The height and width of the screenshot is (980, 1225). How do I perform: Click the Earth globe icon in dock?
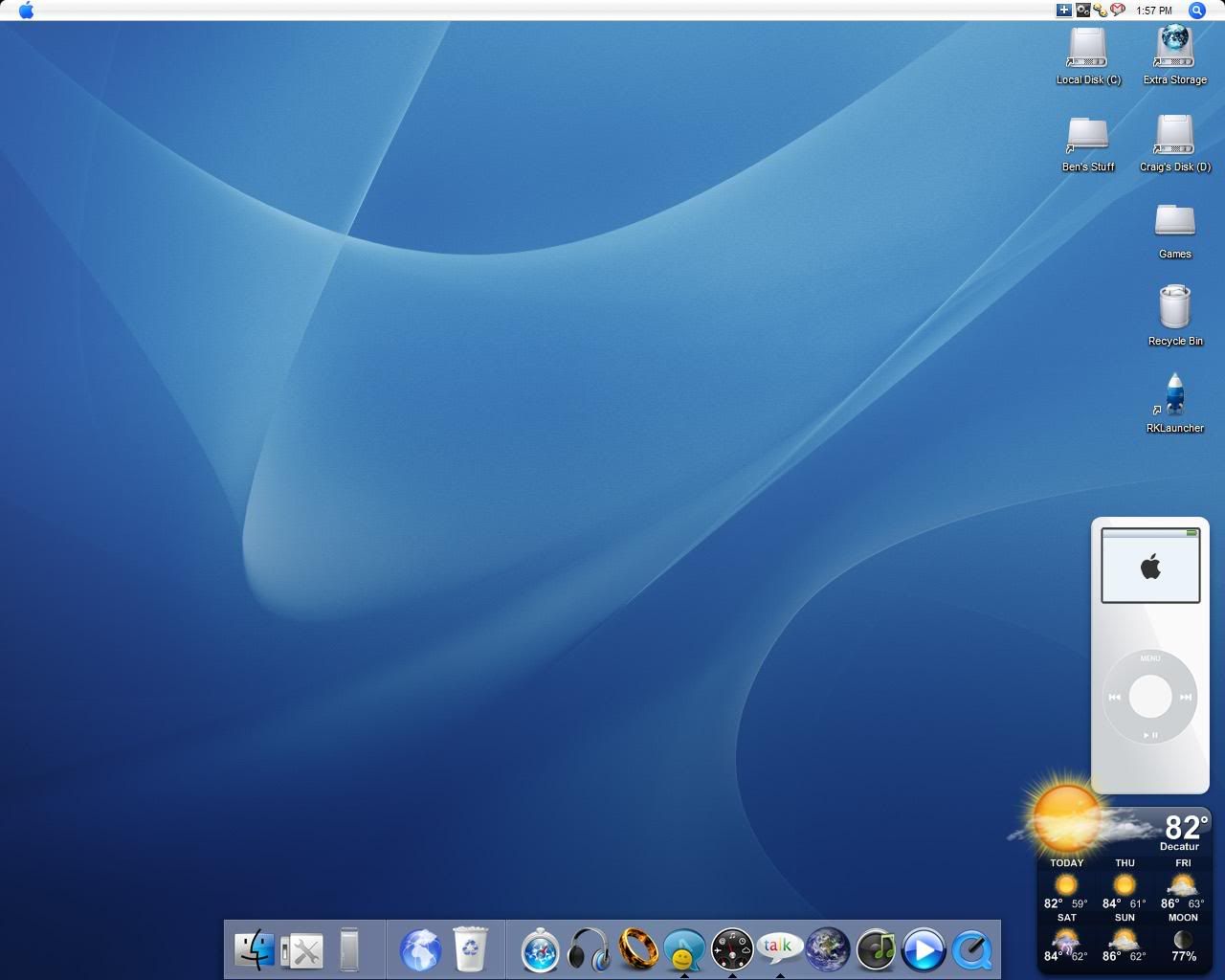[x=828, y=950]
